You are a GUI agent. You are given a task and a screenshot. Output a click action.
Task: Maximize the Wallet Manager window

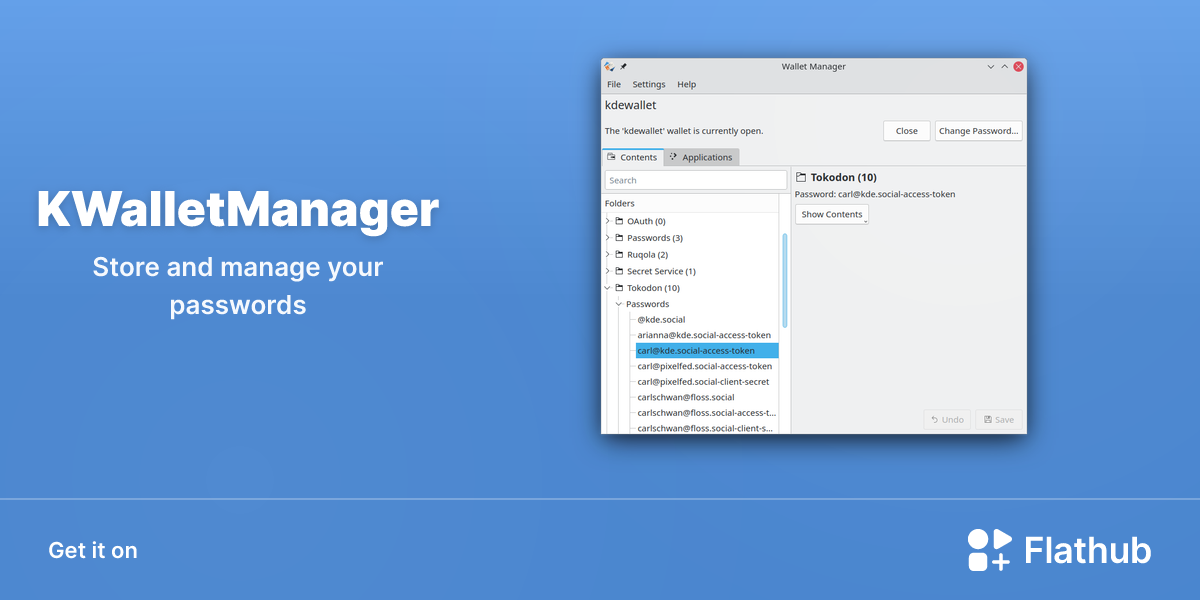tap(1005, 66)
